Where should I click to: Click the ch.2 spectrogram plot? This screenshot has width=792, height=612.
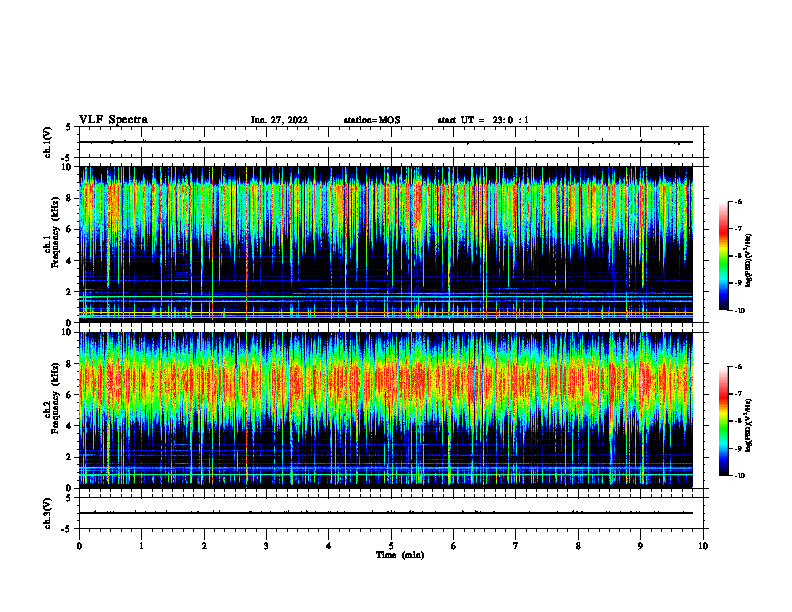[x=386, y=410]
